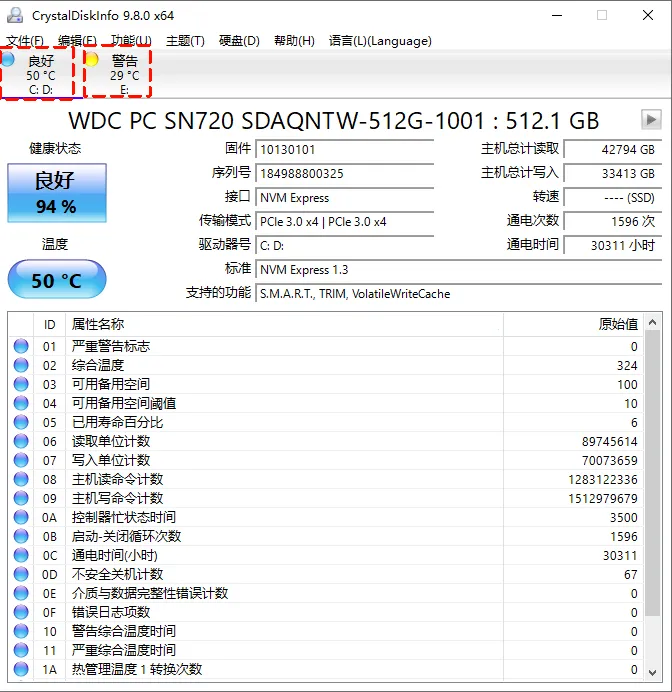Click status icon for 0F 错误日志项数 row

click(x=21, y=612)
